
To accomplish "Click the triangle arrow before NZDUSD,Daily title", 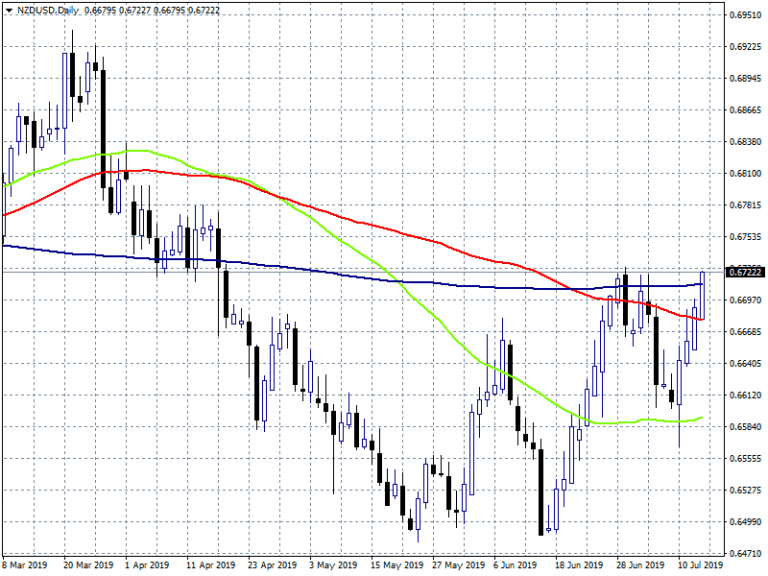I will pyautogui.click(x=7, y=11).
